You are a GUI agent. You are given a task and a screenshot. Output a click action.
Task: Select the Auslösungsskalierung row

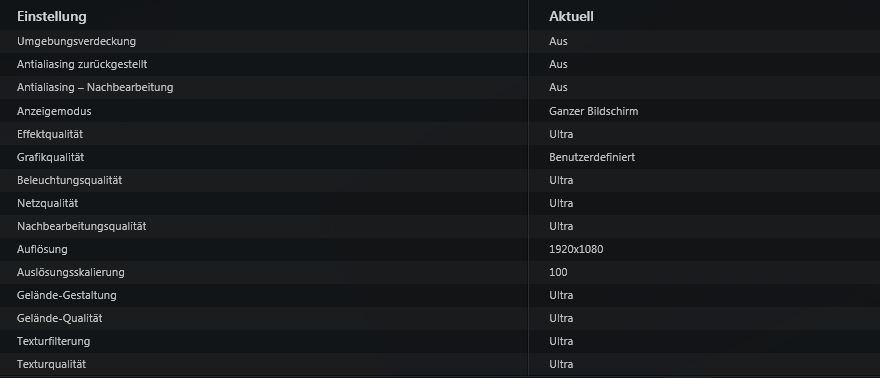coord(440,272)
